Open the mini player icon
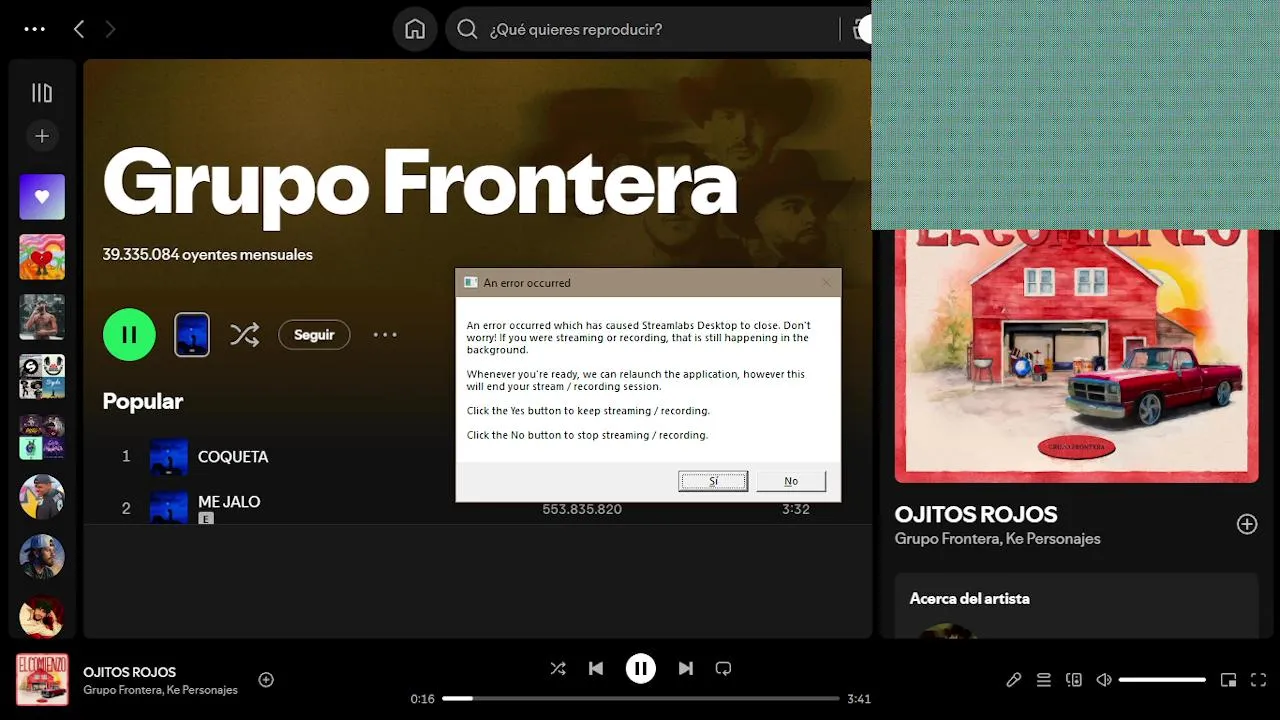Image resolution: width=1280 pixels, height=720 pixels. [x=1229, y=680]
